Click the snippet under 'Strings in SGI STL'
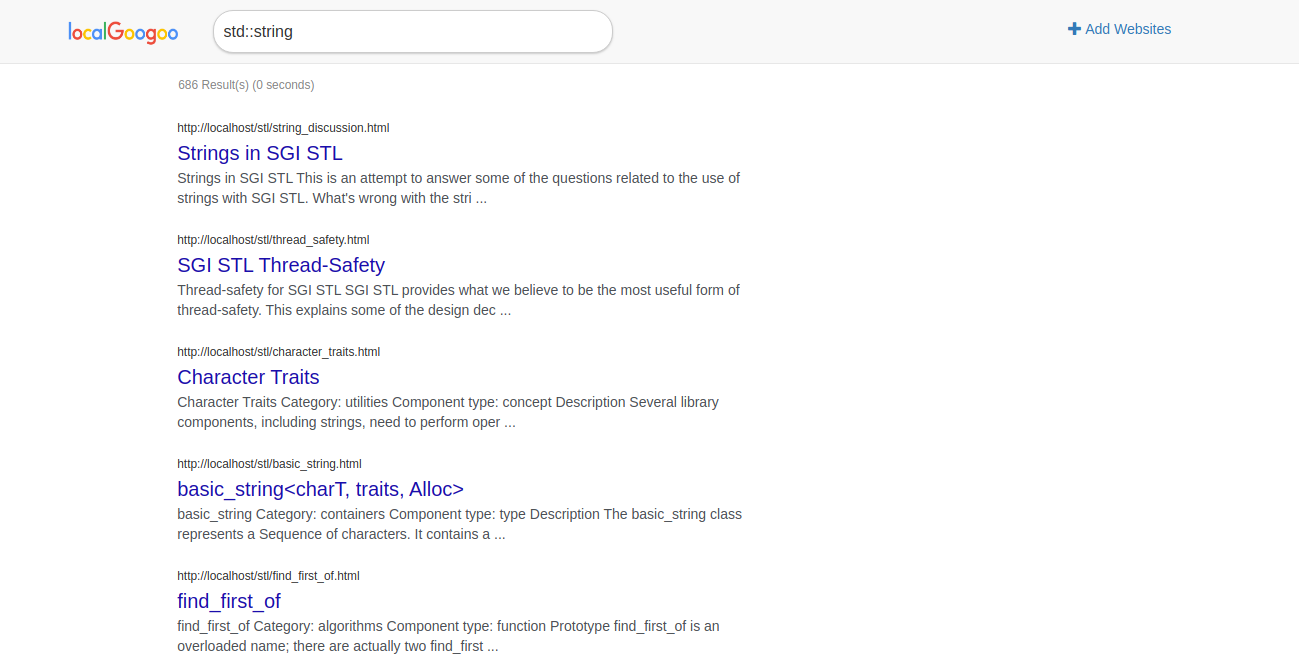Viewport: 1299px width, 670px height. coord(458,188)
